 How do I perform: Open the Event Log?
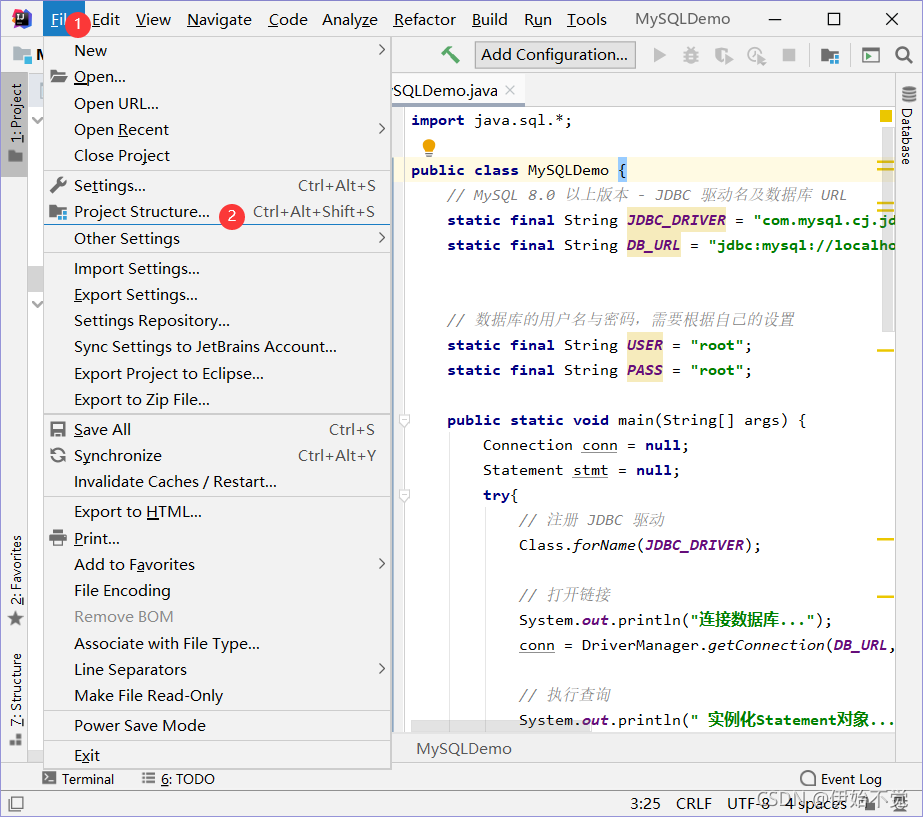(841, 779)
